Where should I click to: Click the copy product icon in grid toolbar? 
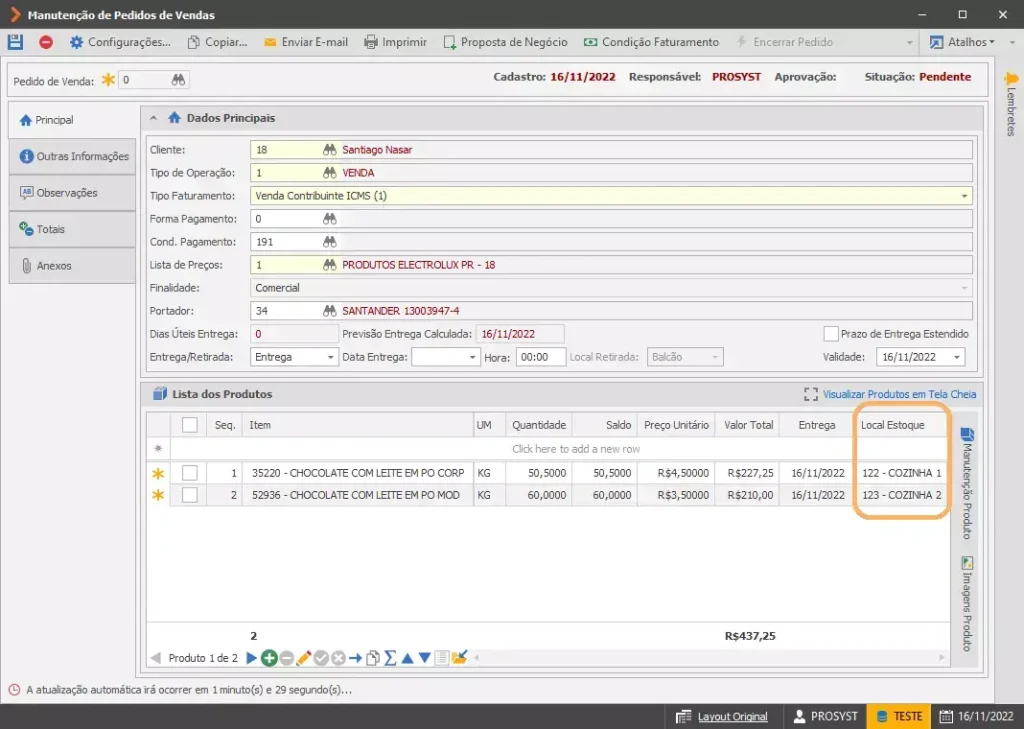pyautogui.click(x=373, y=658)
